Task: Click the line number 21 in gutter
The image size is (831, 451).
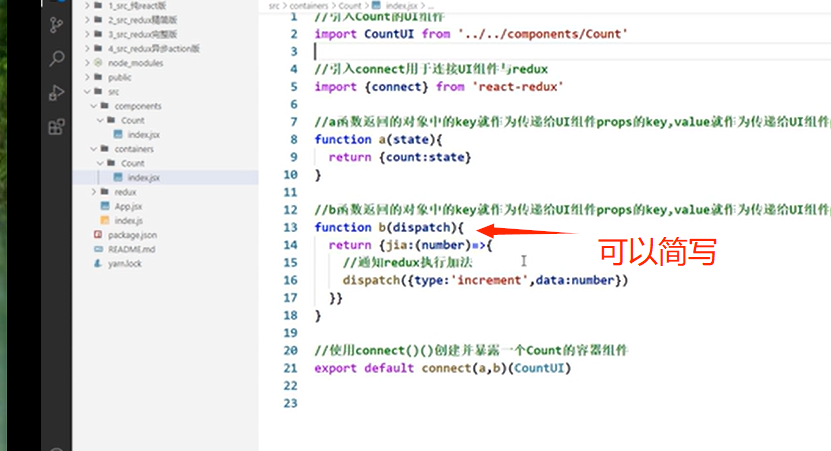Action: [x=290, y=368]
